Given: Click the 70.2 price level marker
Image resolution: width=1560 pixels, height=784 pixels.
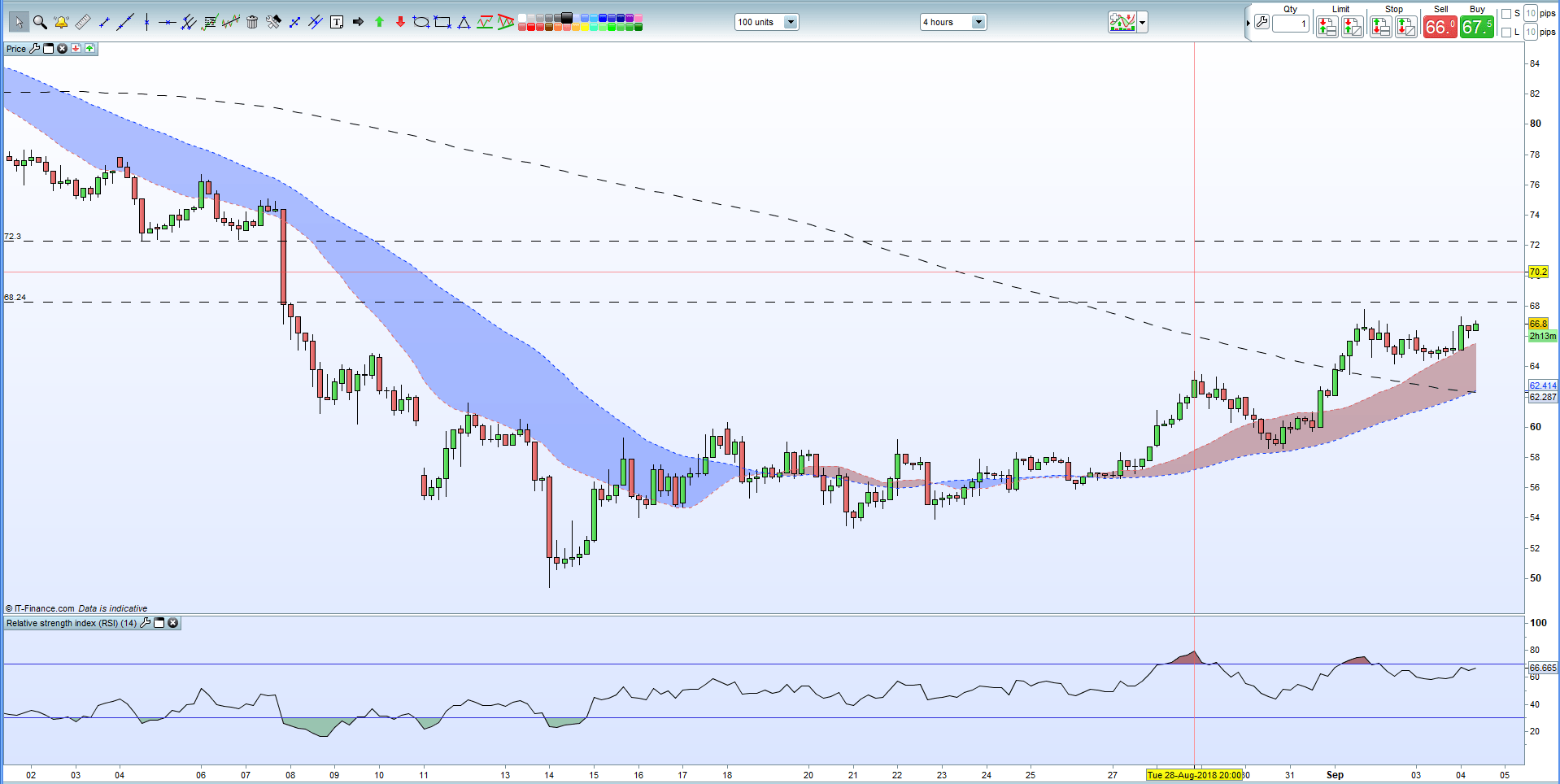Looking at the screenshot, I should [1538, 272].
